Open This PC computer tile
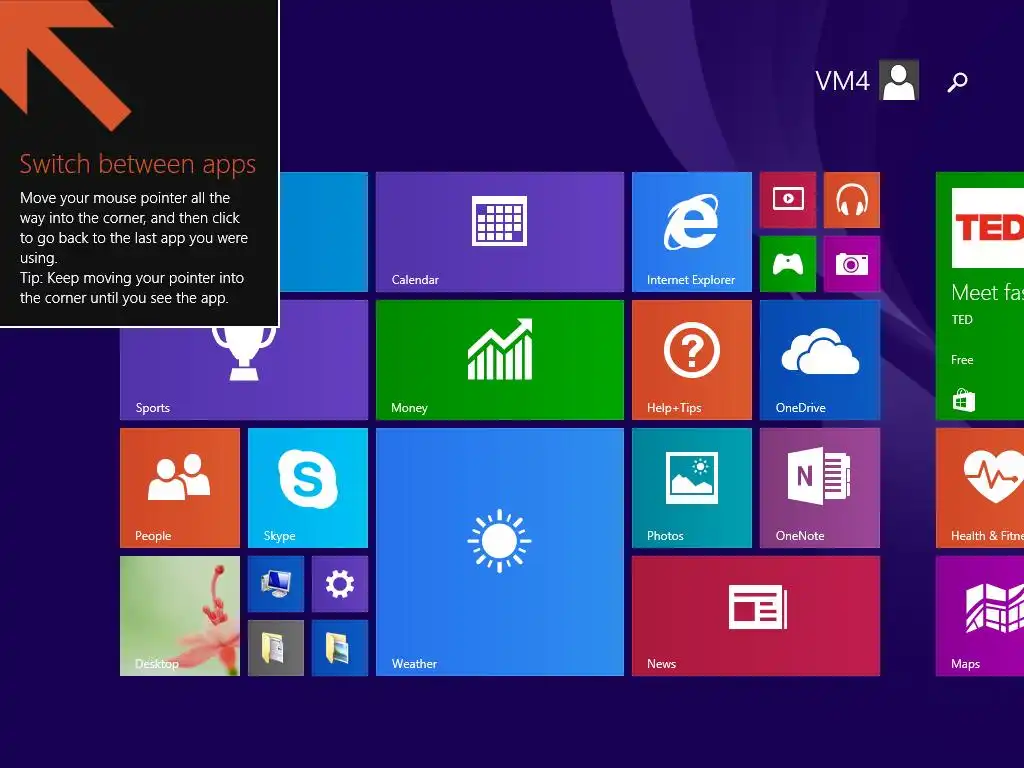Screen dimensions: 1024x768 click(x=276, y=584)
